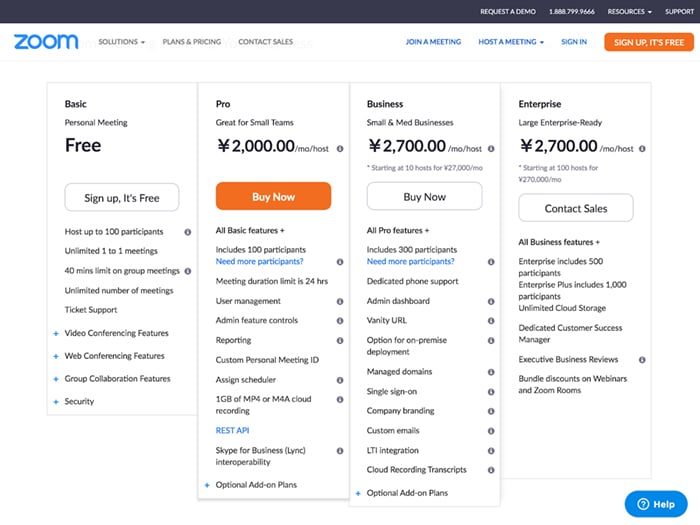The width and height of the screenshot is (700, 525).
Task: Open the Host a Meeting dropdown
Action: point(511,42)
